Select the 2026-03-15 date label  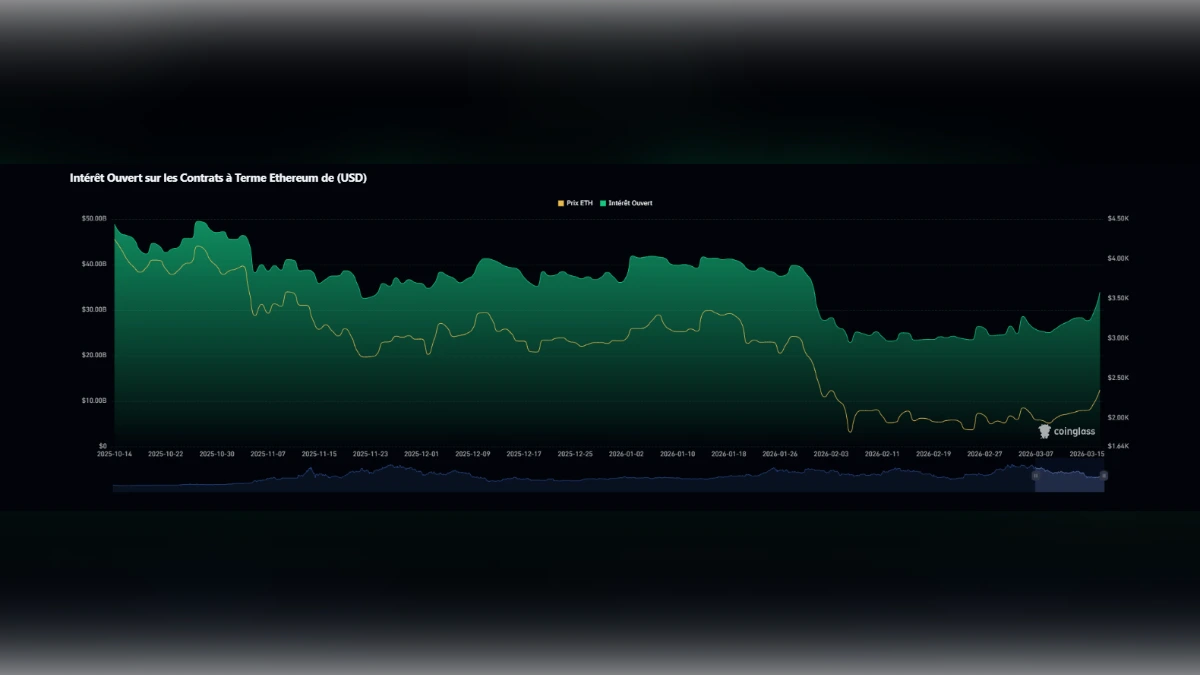coord(1088,451)
